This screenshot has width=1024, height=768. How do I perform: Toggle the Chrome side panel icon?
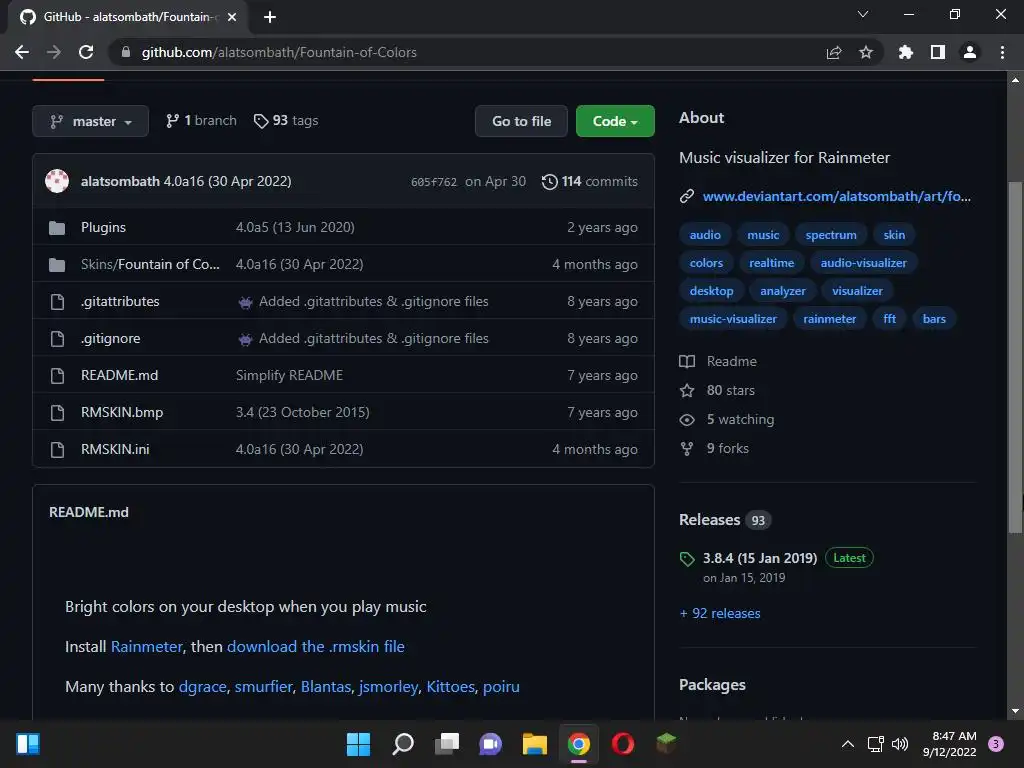(938, 52)
